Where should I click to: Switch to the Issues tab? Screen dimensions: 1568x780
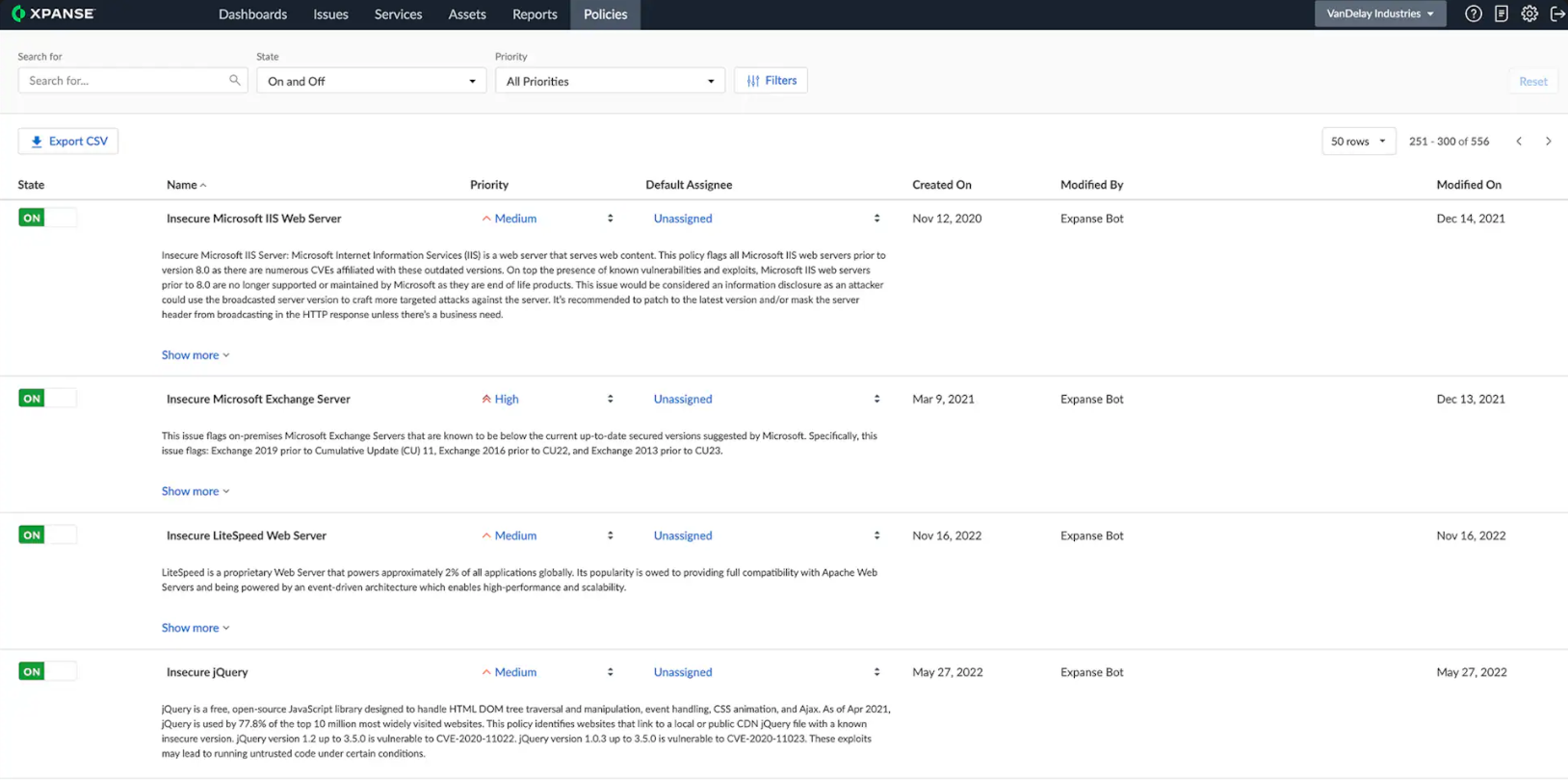330,14
